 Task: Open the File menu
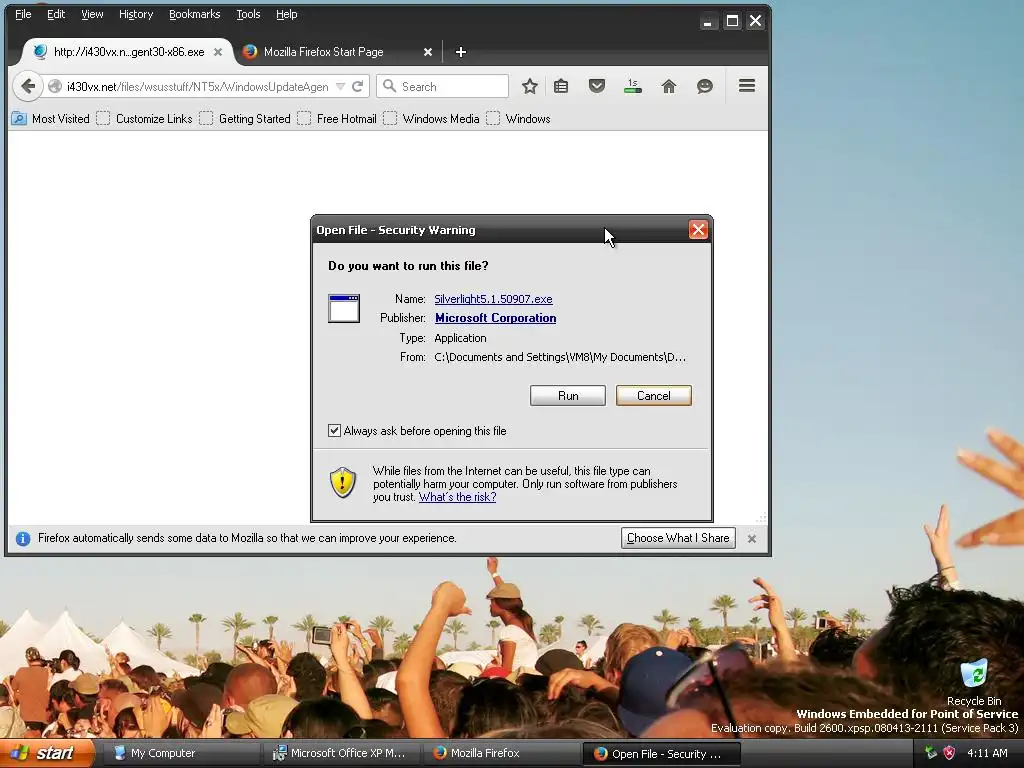(23, 14)
